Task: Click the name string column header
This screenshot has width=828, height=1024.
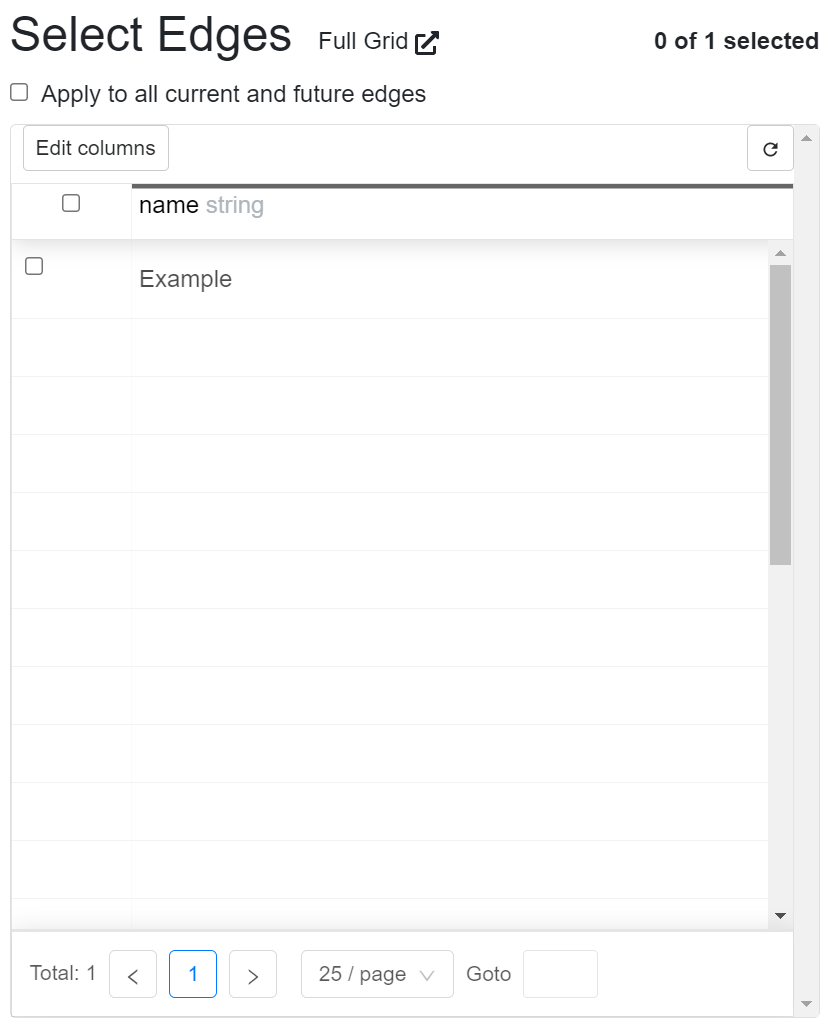Action: coord(201,206)
